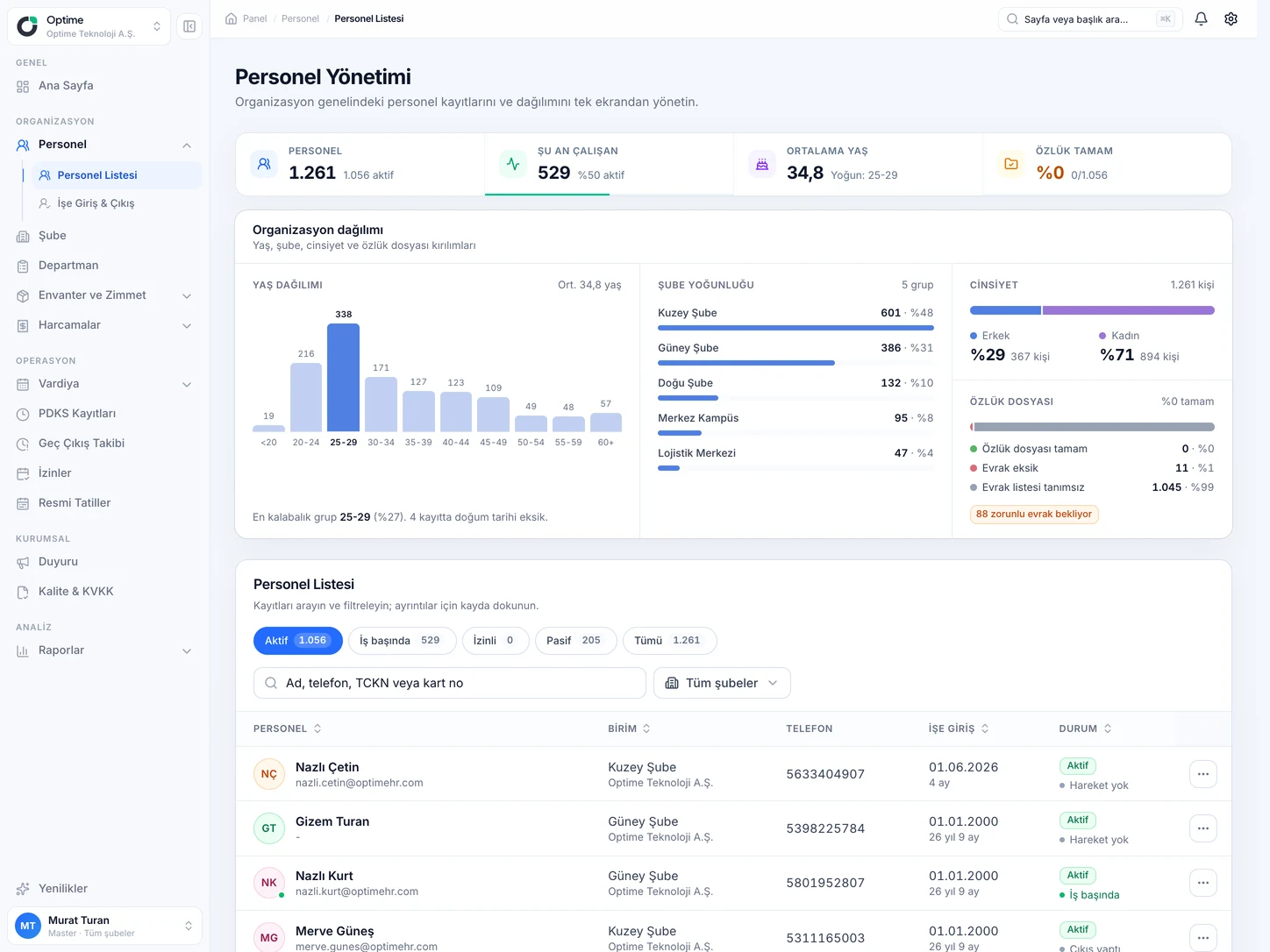Filter list by İş başında status

coord(403,641)
